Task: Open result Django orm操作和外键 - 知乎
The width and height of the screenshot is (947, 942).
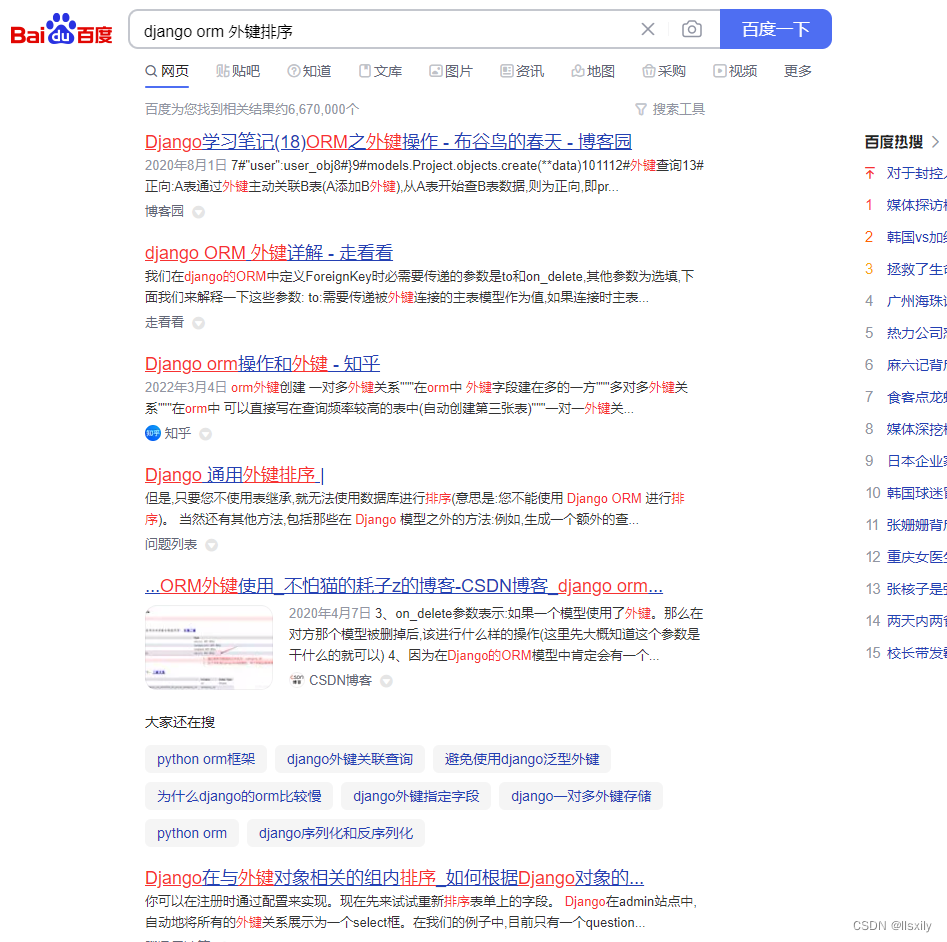Action: point(262,364)
